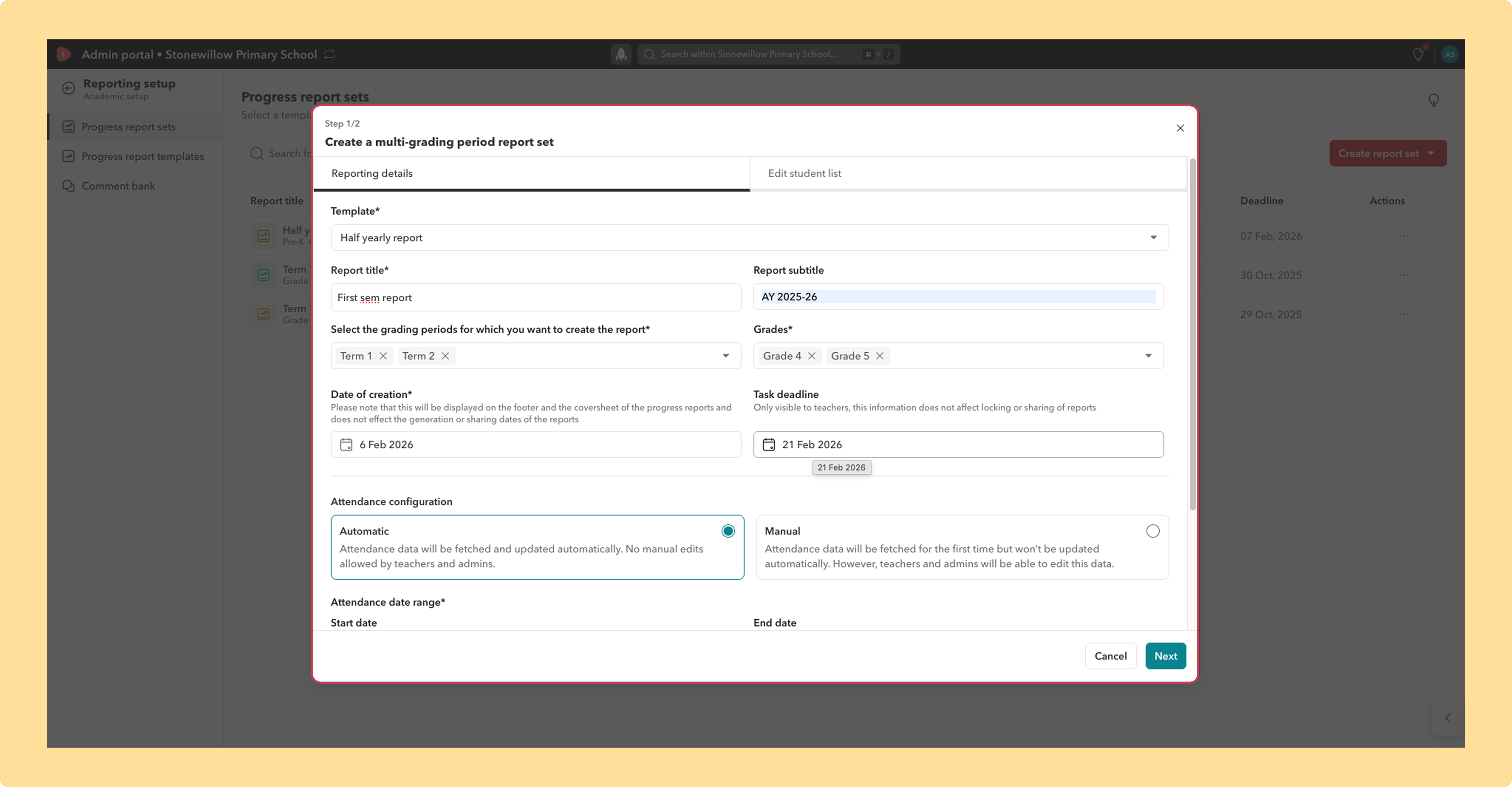The height and width of the screenshot is (787, 1512).
Task: Remove the Grade 4 chip
Action: 812,356
